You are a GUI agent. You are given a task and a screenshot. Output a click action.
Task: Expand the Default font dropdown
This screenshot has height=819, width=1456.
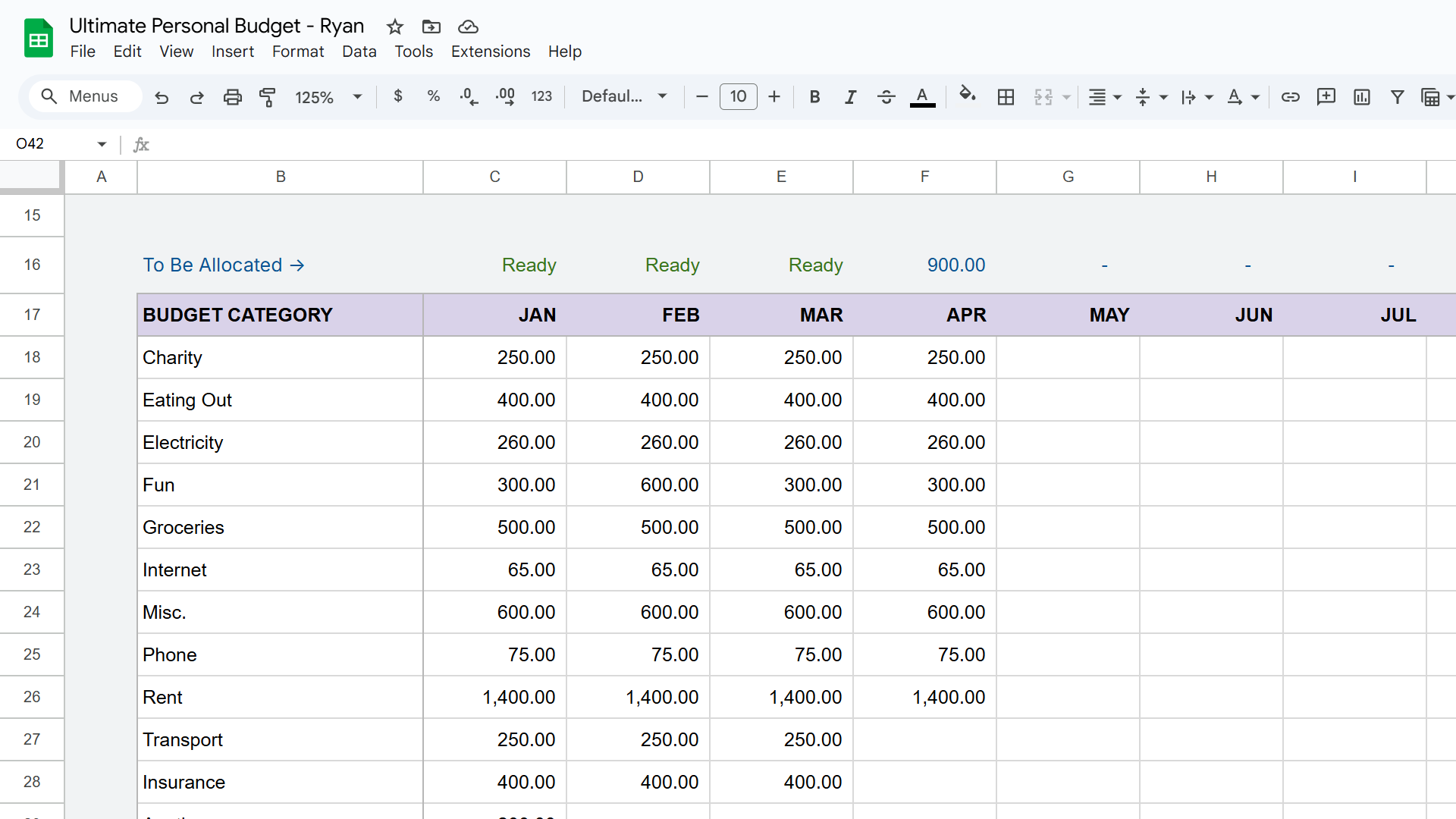coord(624,97)
